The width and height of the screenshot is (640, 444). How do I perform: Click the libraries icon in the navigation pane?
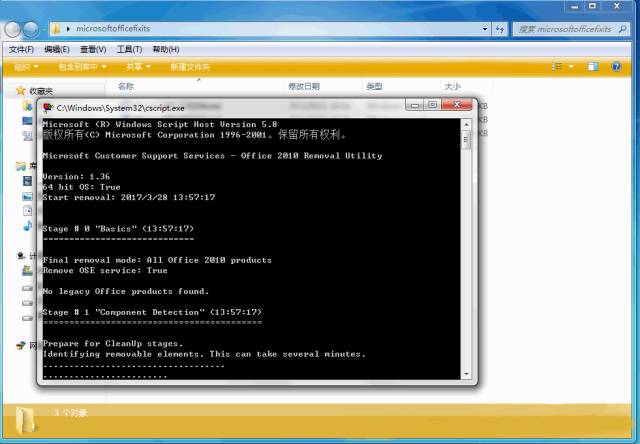[x=20, y=166]
